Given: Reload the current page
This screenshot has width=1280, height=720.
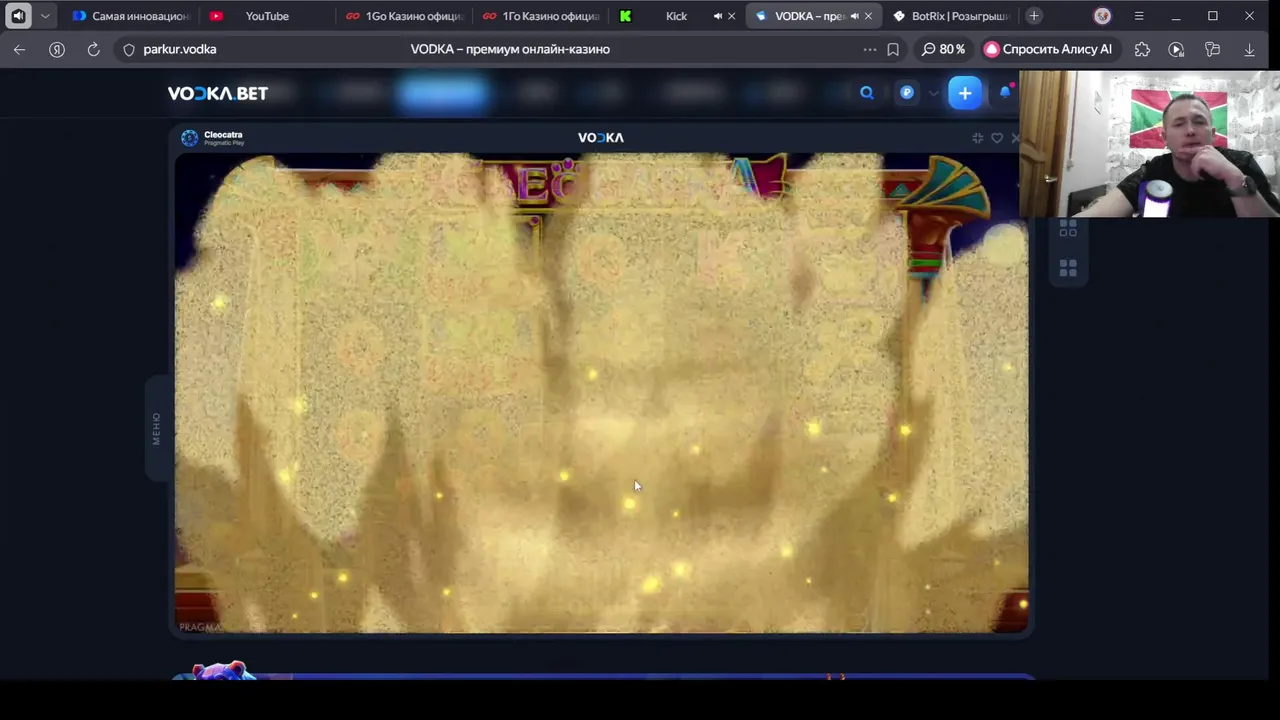Looking at the screenshot, I should [93, 49].
